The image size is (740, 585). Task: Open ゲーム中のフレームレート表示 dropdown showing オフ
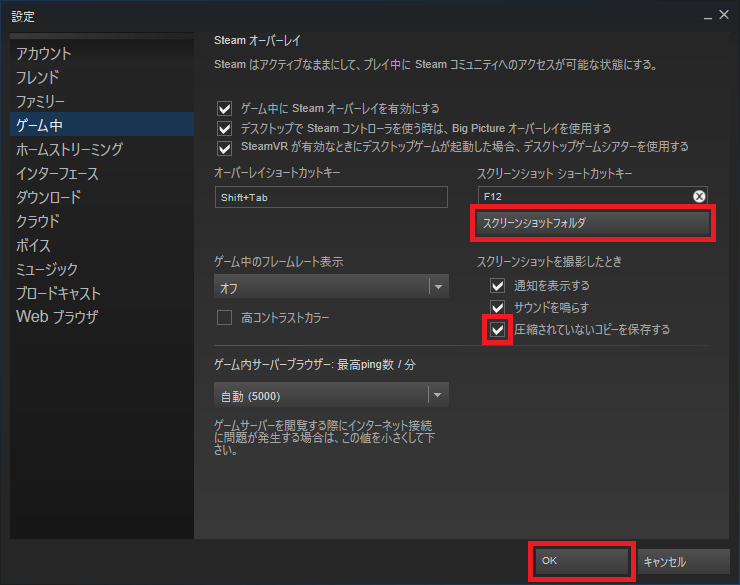tap(331, 286)
